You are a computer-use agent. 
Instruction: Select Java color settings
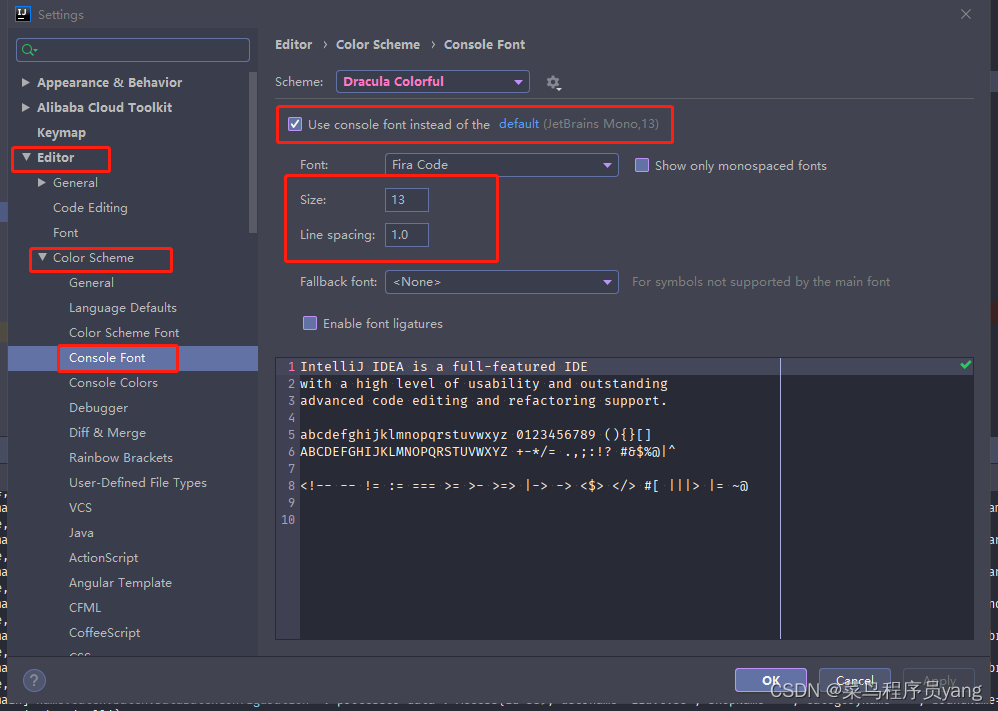point(81,533)
